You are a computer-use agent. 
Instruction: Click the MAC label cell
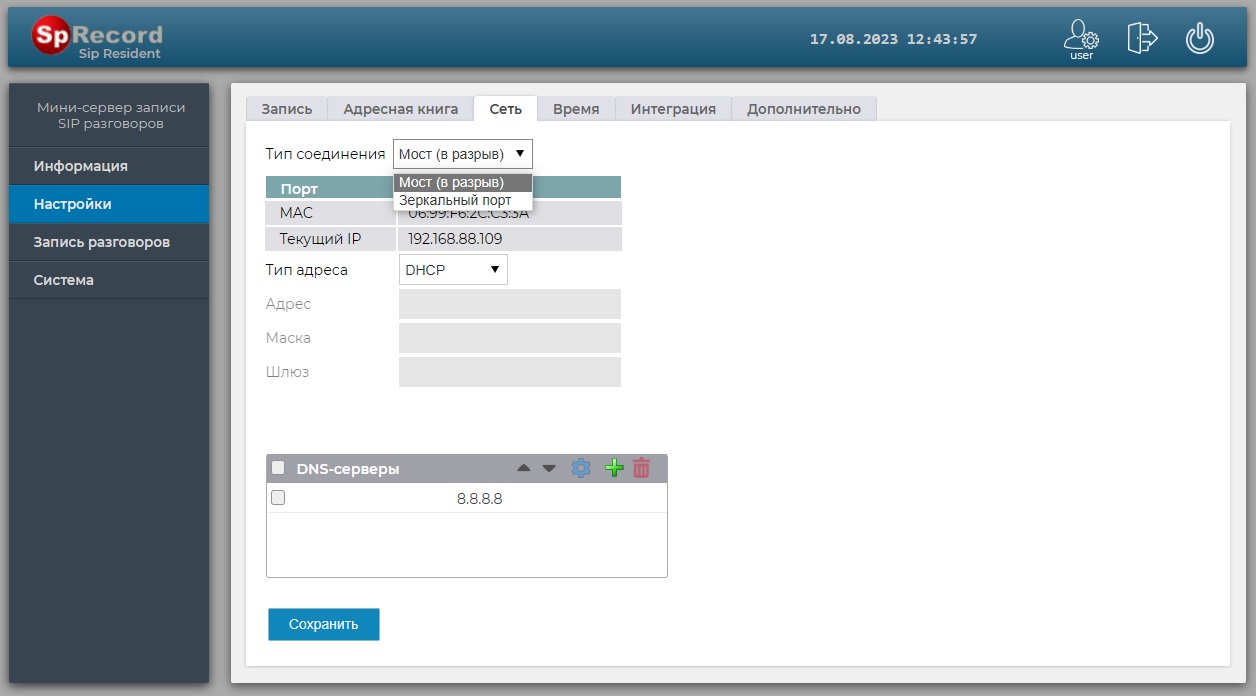point(330,213)
